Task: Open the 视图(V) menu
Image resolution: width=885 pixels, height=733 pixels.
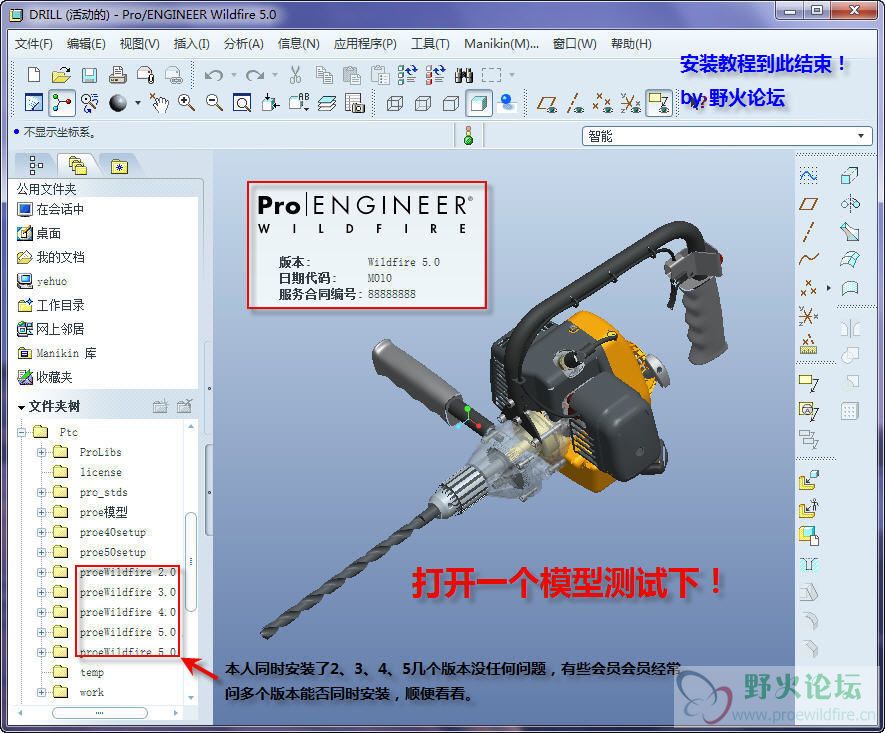Action: (x=139, y=43)
